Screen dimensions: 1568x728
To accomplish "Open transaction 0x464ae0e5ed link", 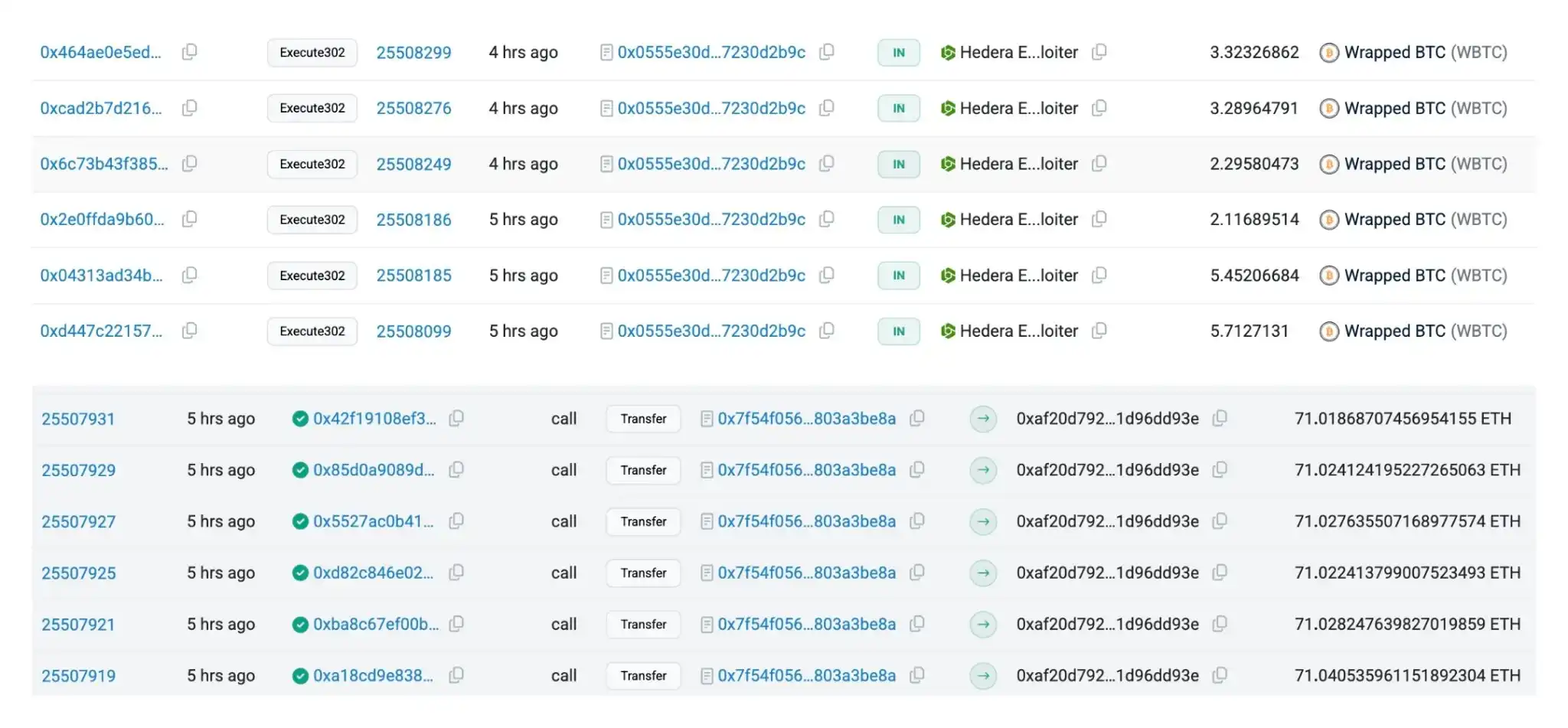I will pyautogui.click(x=100, y=52).
